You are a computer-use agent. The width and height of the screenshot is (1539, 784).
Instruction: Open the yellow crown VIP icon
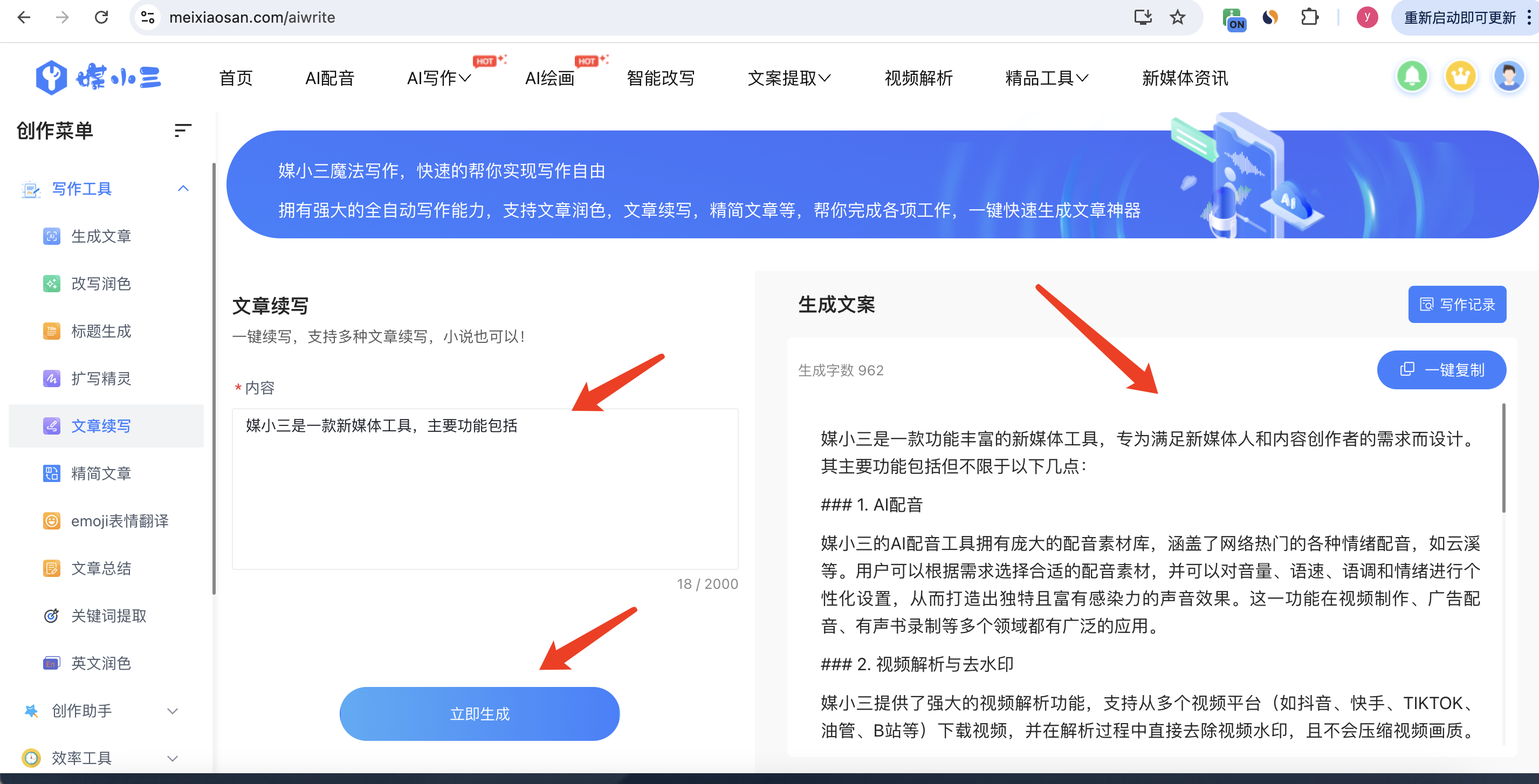tap(1460, 77)
